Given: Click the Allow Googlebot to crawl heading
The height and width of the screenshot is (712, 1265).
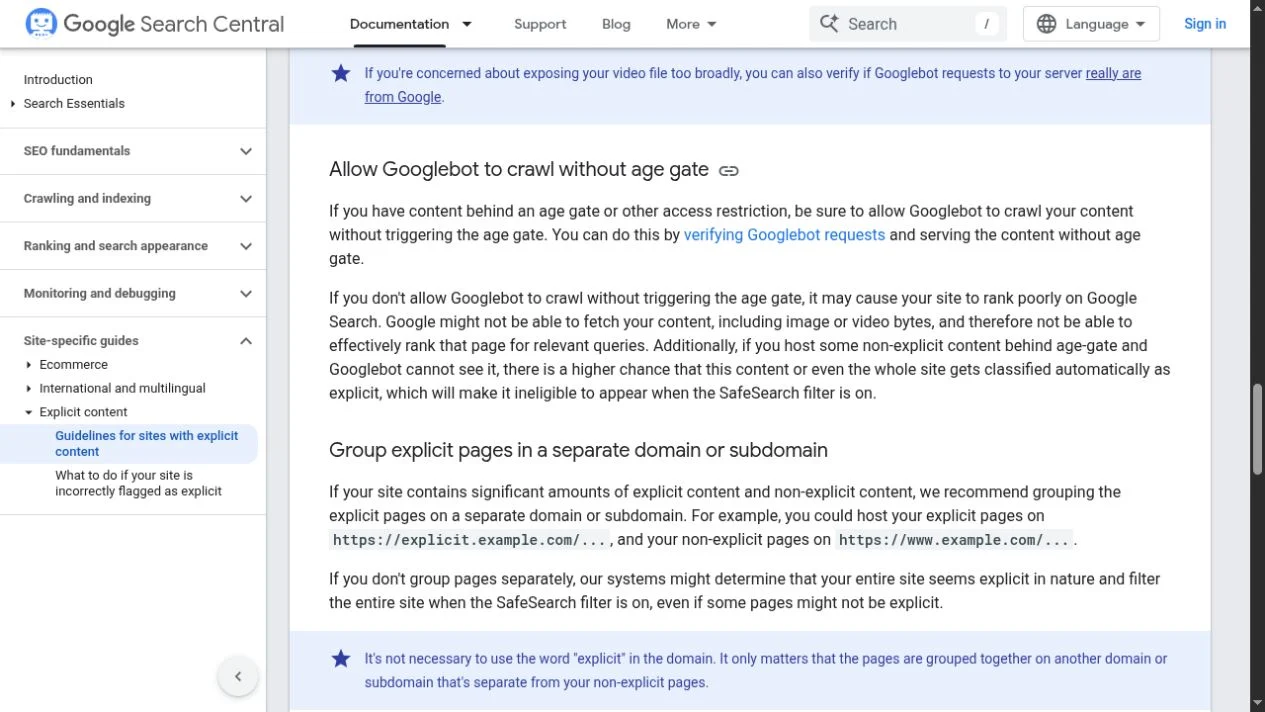Looking at the screenshot, I should click(x=519, y=170).
